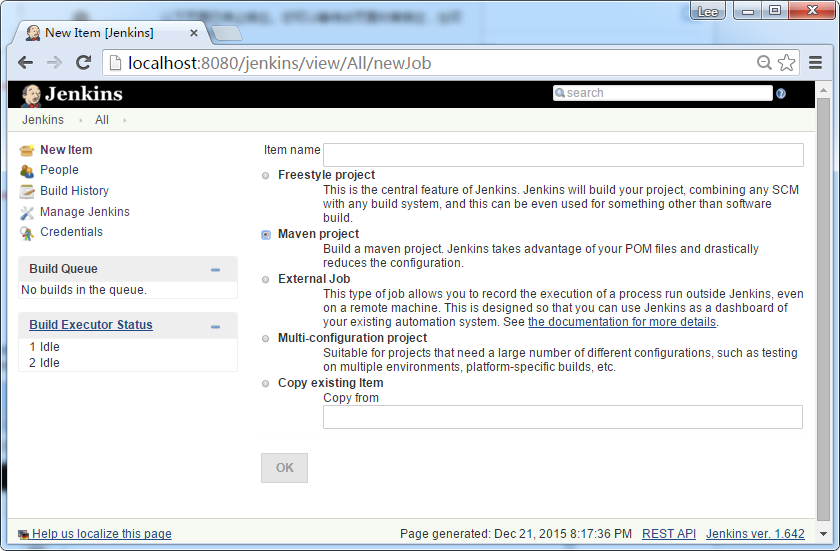Select the Multi-configuration project radio button

(266, 339)
